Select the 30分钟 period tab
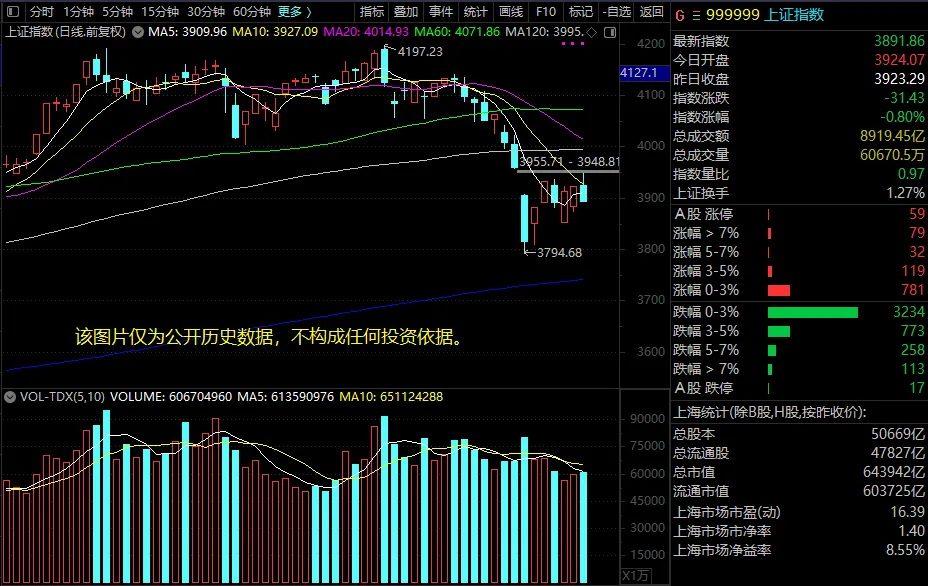Viewport: 928px width, 586px height. [x=206, y=11]
